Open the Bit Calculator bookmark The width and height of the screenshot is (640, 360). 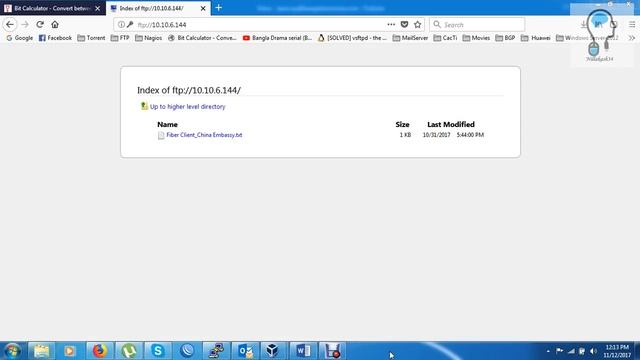pyautogui.click(x=202, y=38)
